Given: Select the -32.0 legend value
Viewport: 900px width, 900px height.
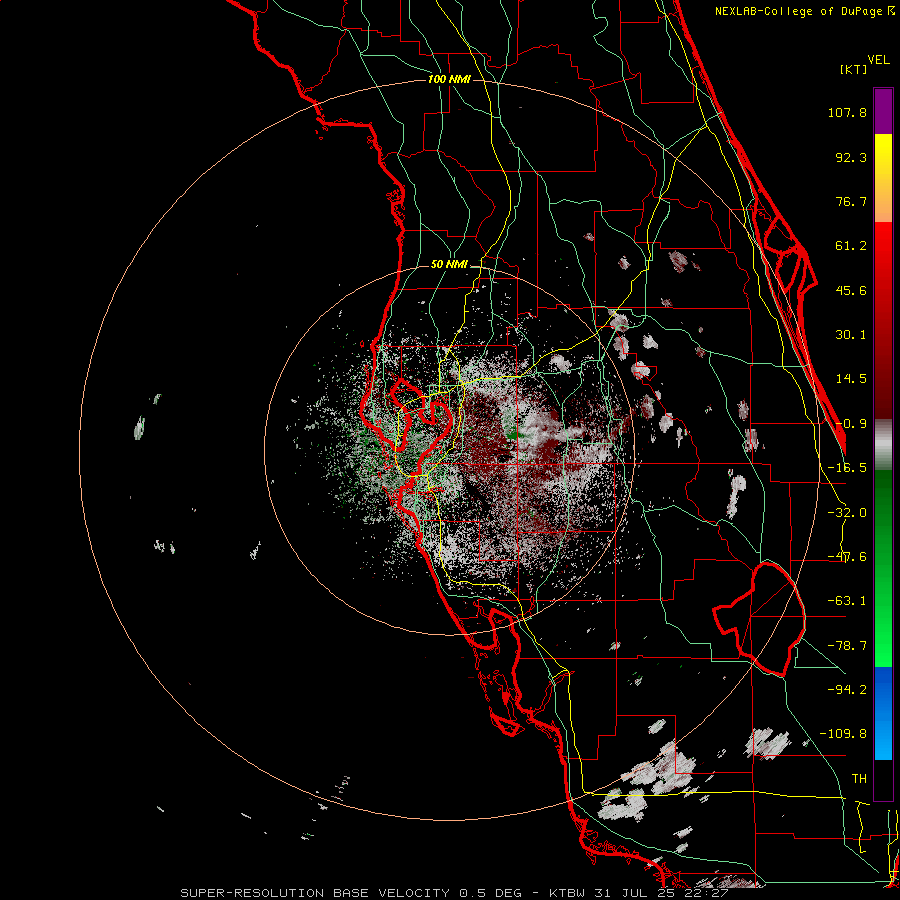Looking at the screenshot, I should [847, 513].
